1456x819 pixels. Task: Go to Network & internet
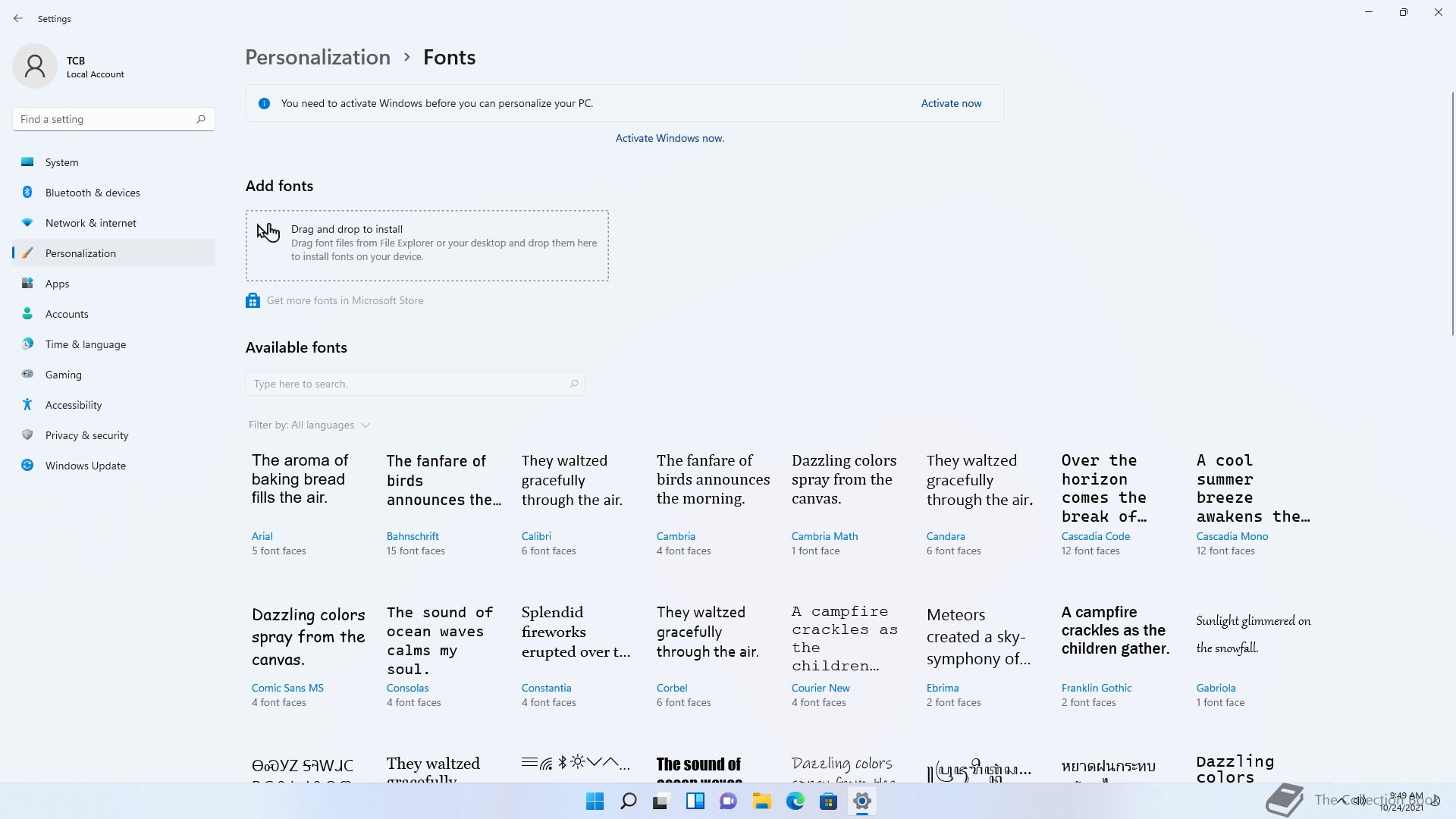(114, 223)
